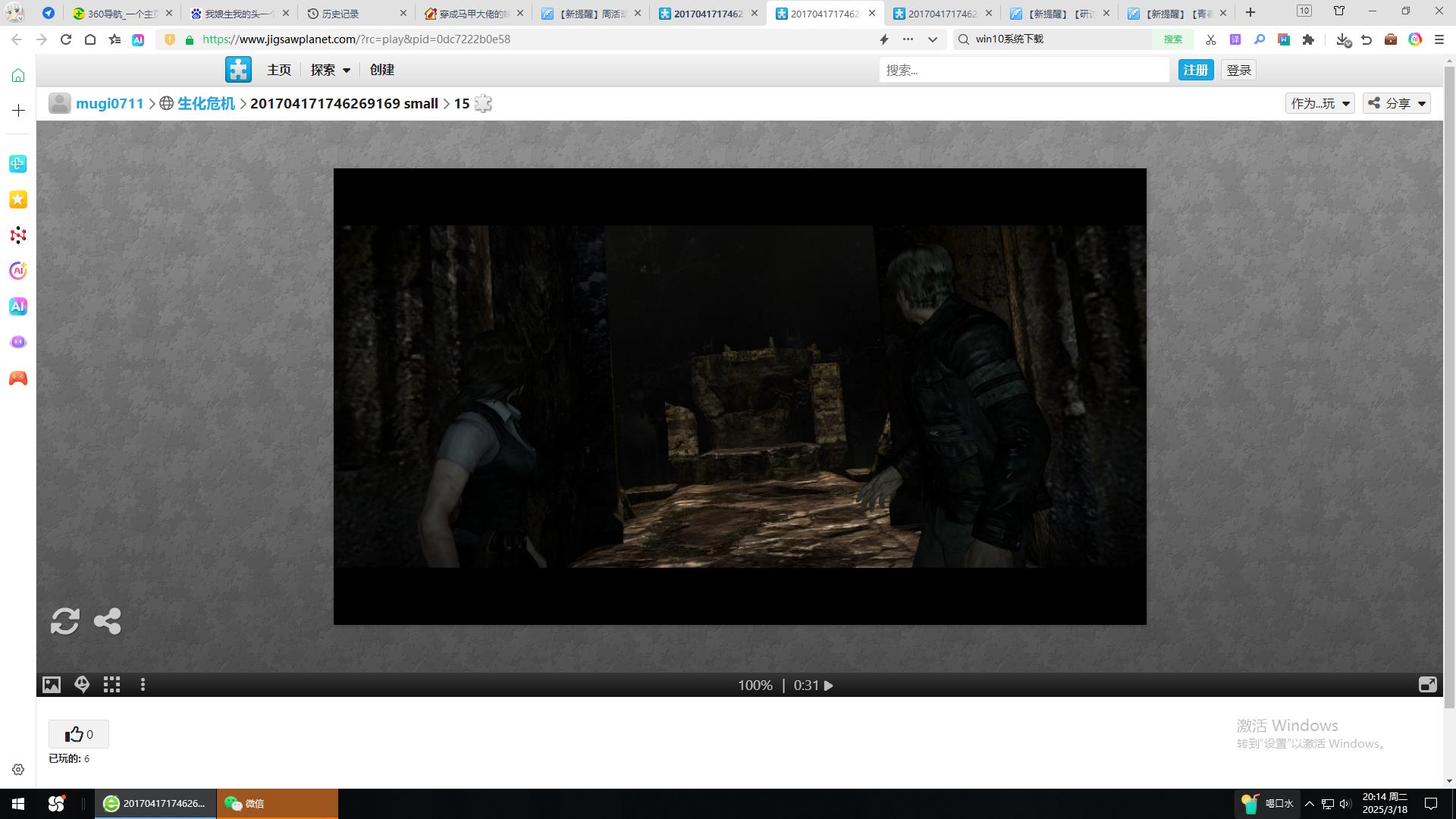Open the purple translate extension icon
Viewport: 1456px width, 819px height.
tap(1235, 39)
